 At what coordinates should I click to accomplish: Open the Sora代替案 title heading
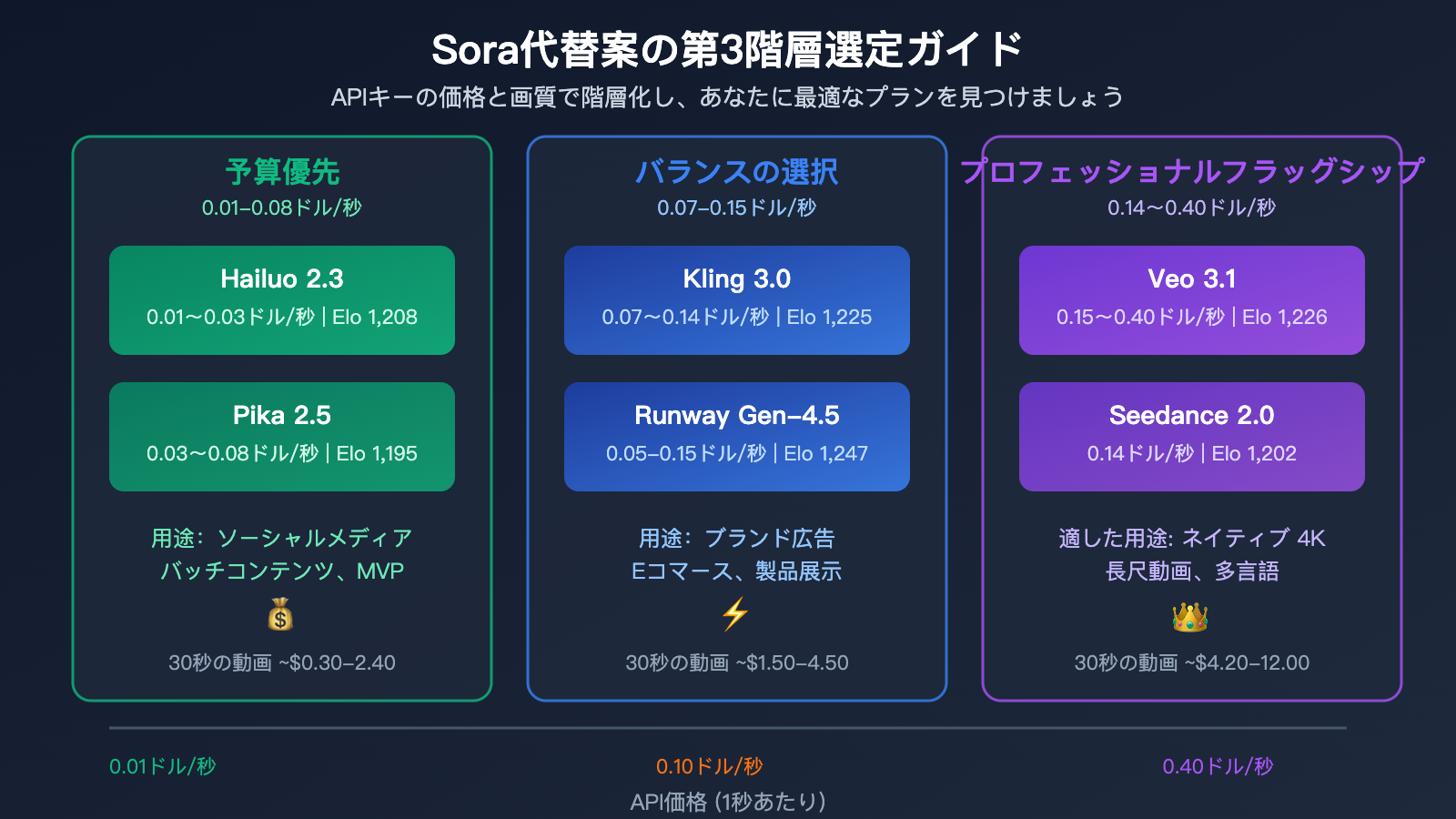728,52
